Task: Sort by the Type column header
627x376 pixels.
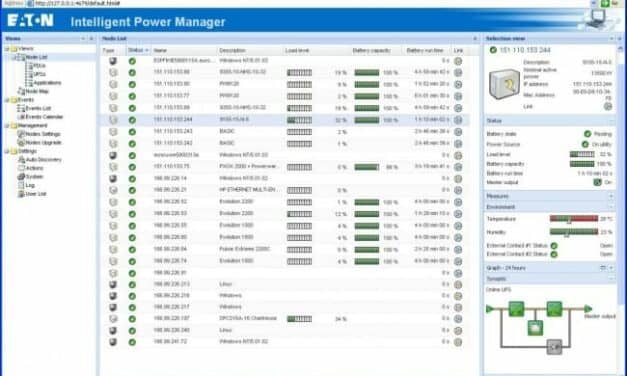Action: [108, 50]
